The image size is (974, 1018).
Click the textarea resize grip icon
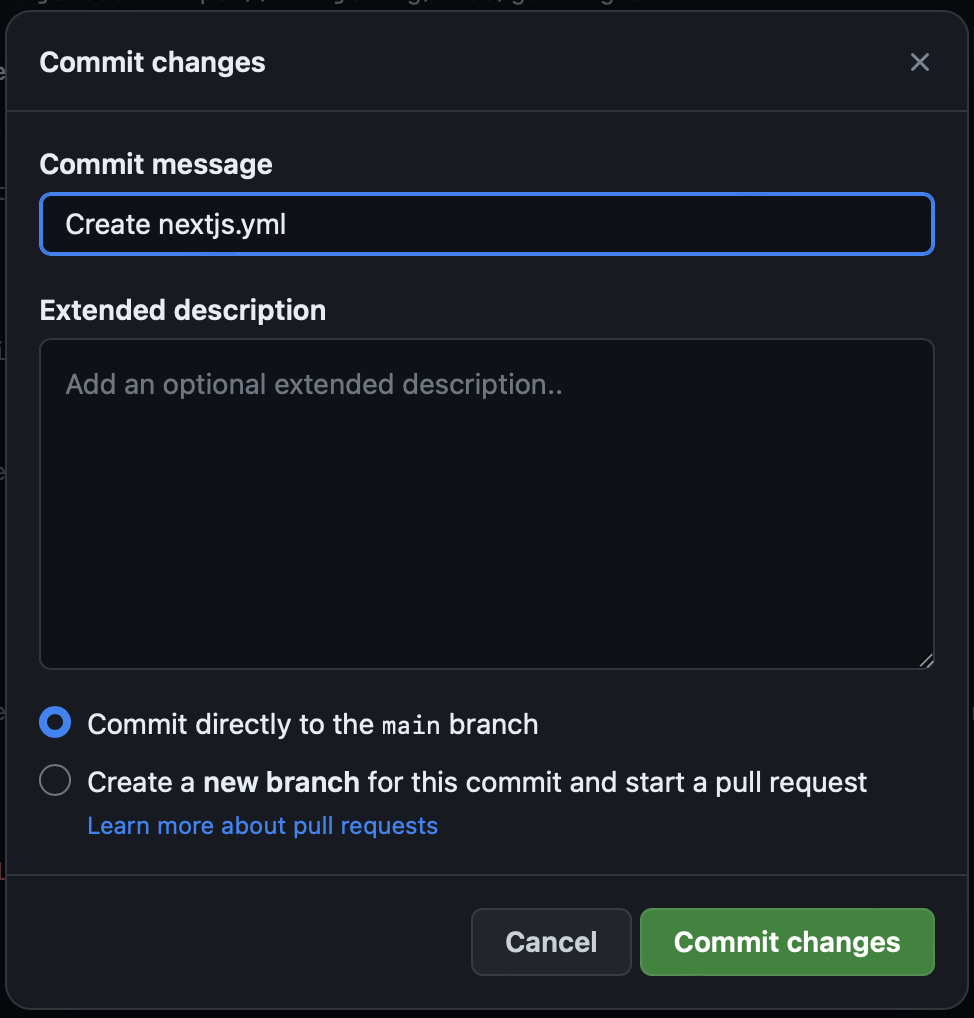[926, 661]
